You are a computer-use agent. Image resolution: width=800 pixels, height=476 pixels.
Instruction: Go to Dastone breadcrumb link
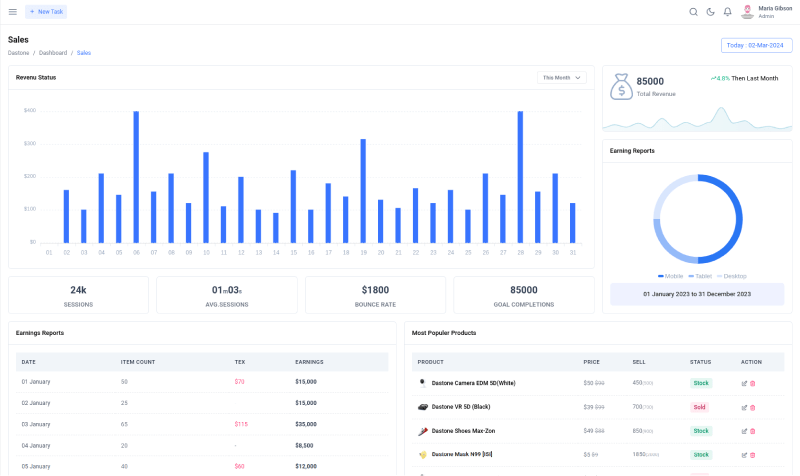click(x=18, y=52)
